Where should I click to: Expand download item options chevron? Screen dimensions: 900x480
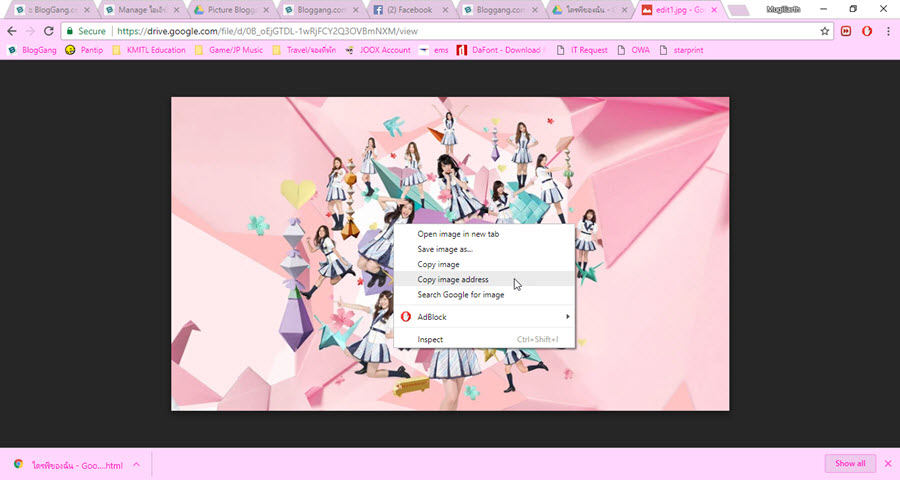point(137,464)
